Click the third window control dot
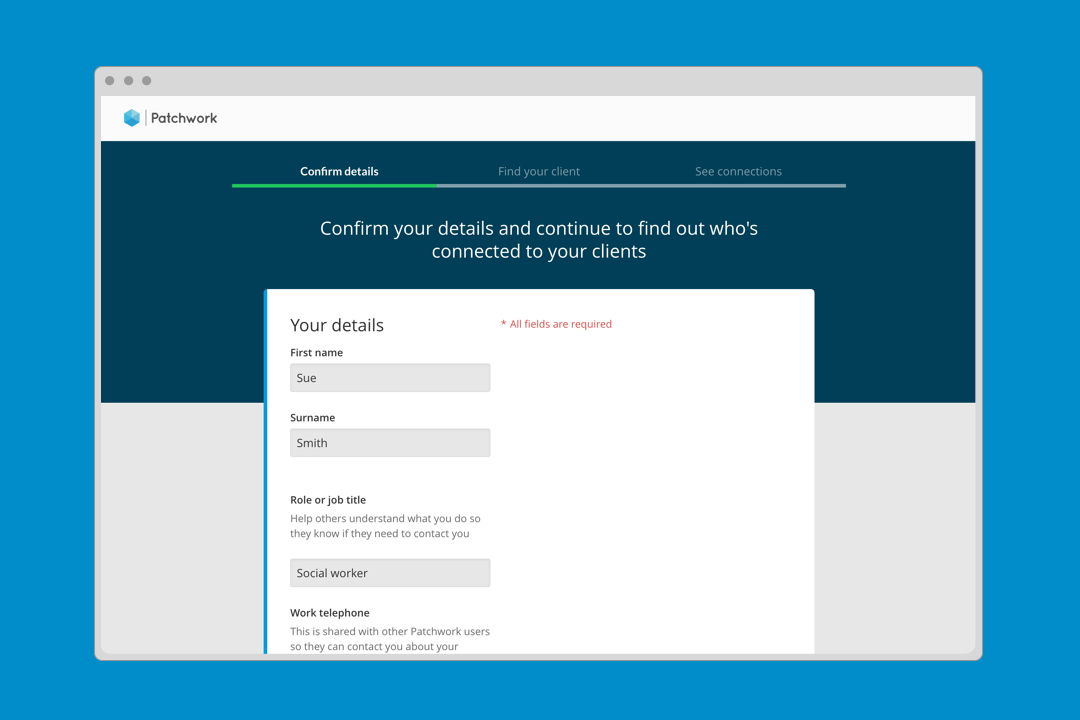 [147, 81]
